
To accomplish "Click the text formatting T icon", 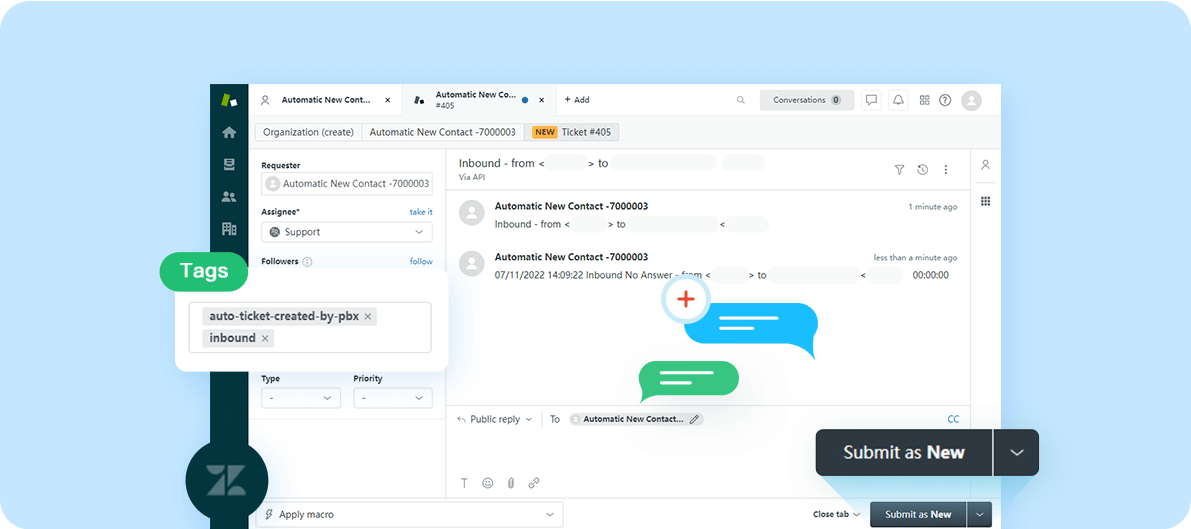I will pos(464,483).
